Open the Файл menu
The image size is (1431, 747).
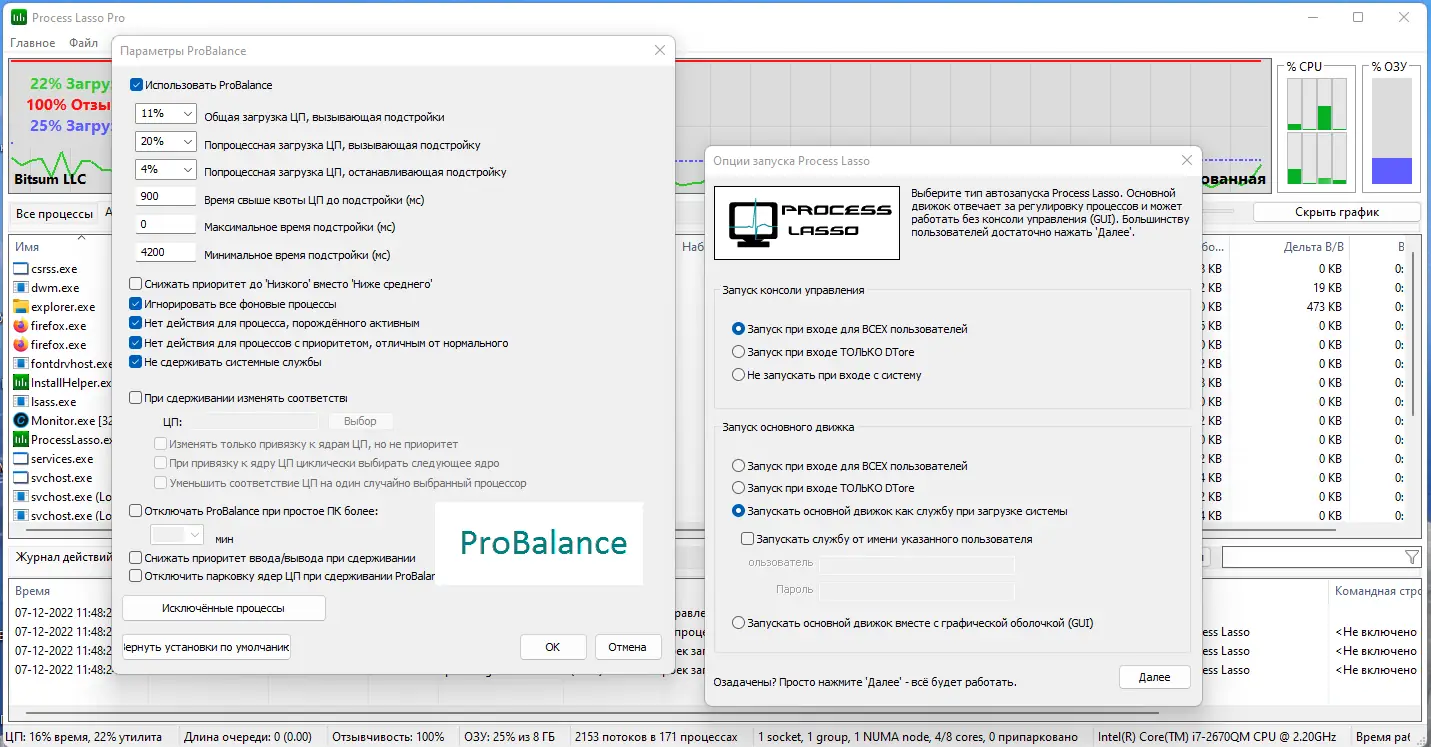pos(84,43)
